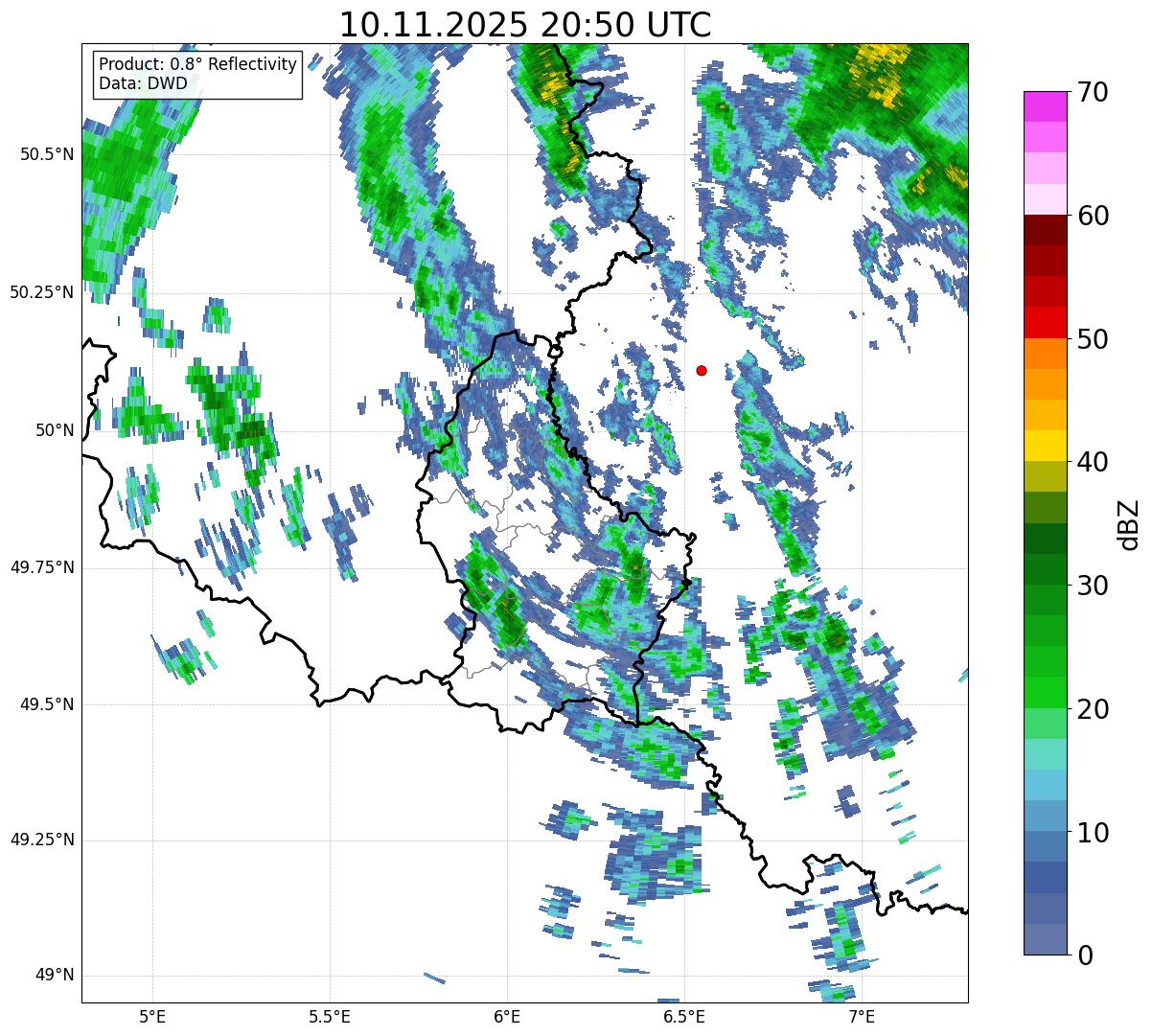Viewport: 1152px width, 1036px height.
Task: Click the orange colorbar segment just below 50
Action: click(1045, 354)
